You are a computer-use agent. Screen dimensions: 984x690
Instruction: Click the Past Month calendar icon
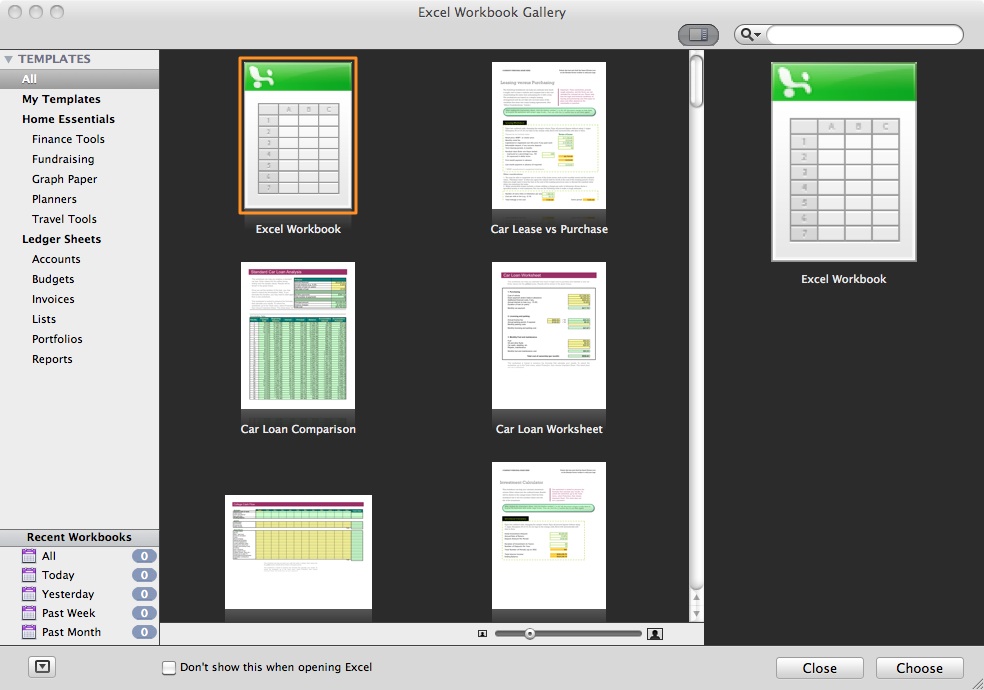click(29, 632)
